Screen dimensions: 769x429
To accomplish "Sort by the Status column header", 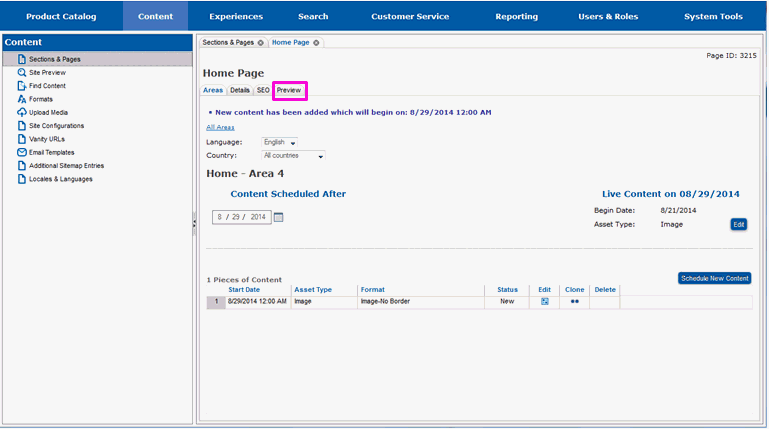I will click(507, 290).
